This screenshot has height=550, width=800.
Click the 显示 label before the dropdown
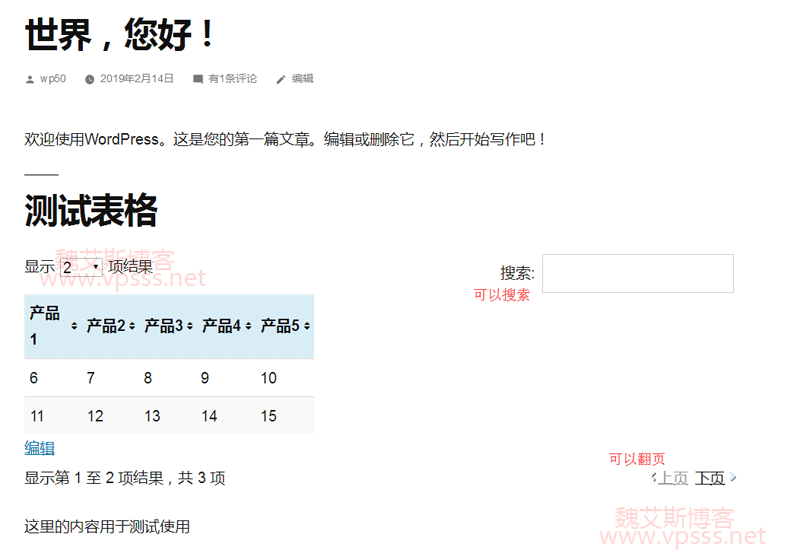[39, 266]
